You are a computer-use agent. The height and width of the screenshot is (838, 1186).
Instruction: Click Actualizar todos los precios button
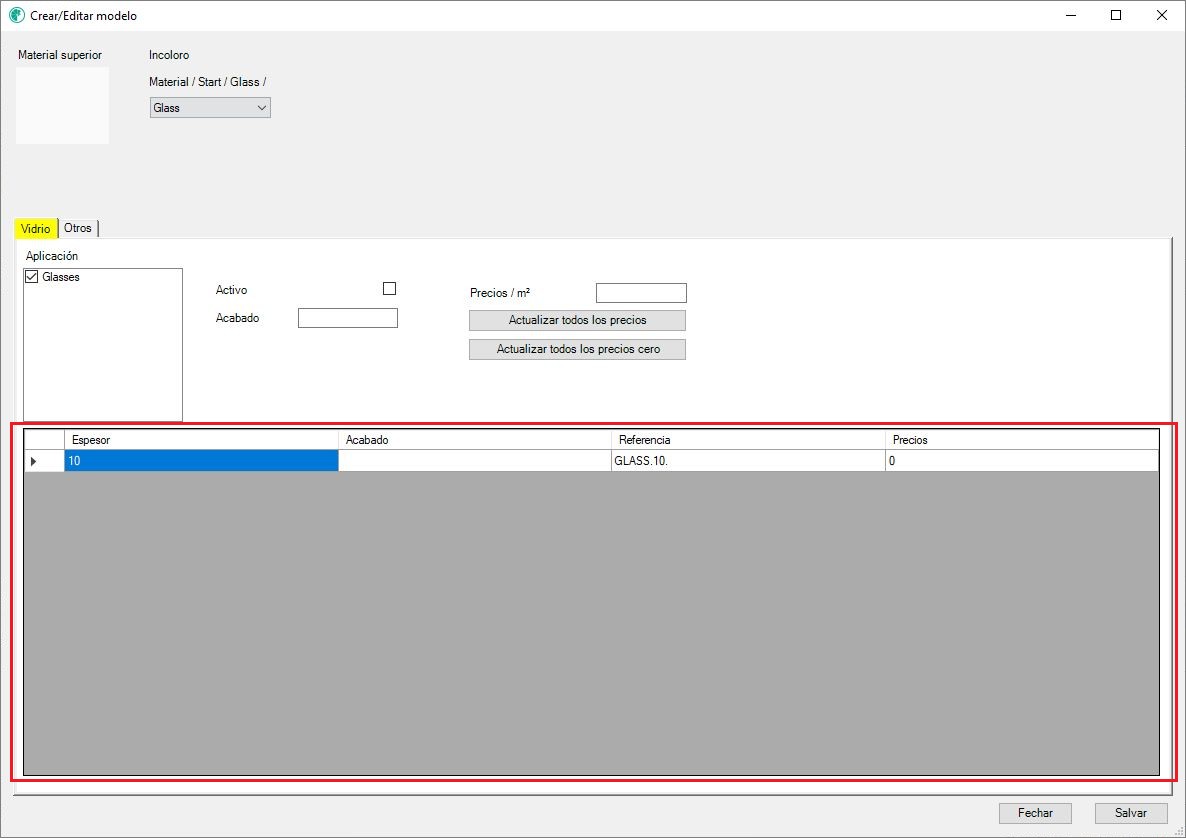(x=577, y=321)
